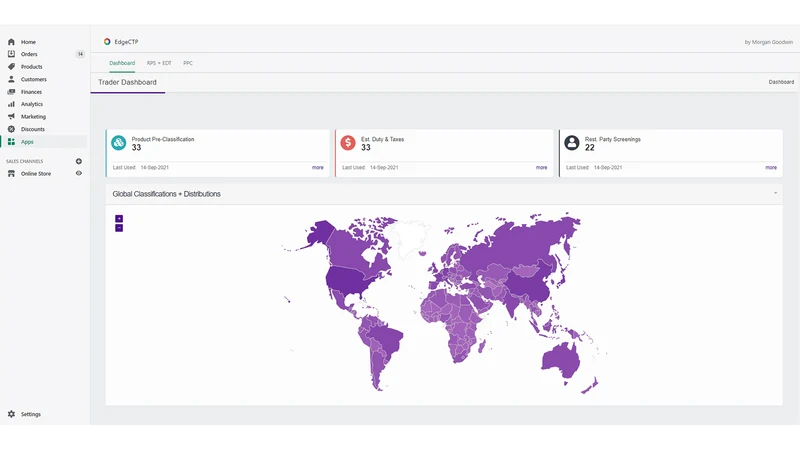The width and height of the screenshot is (800, 450).
Task: View Online Store with the eye icon
Action: click(79, 173)
